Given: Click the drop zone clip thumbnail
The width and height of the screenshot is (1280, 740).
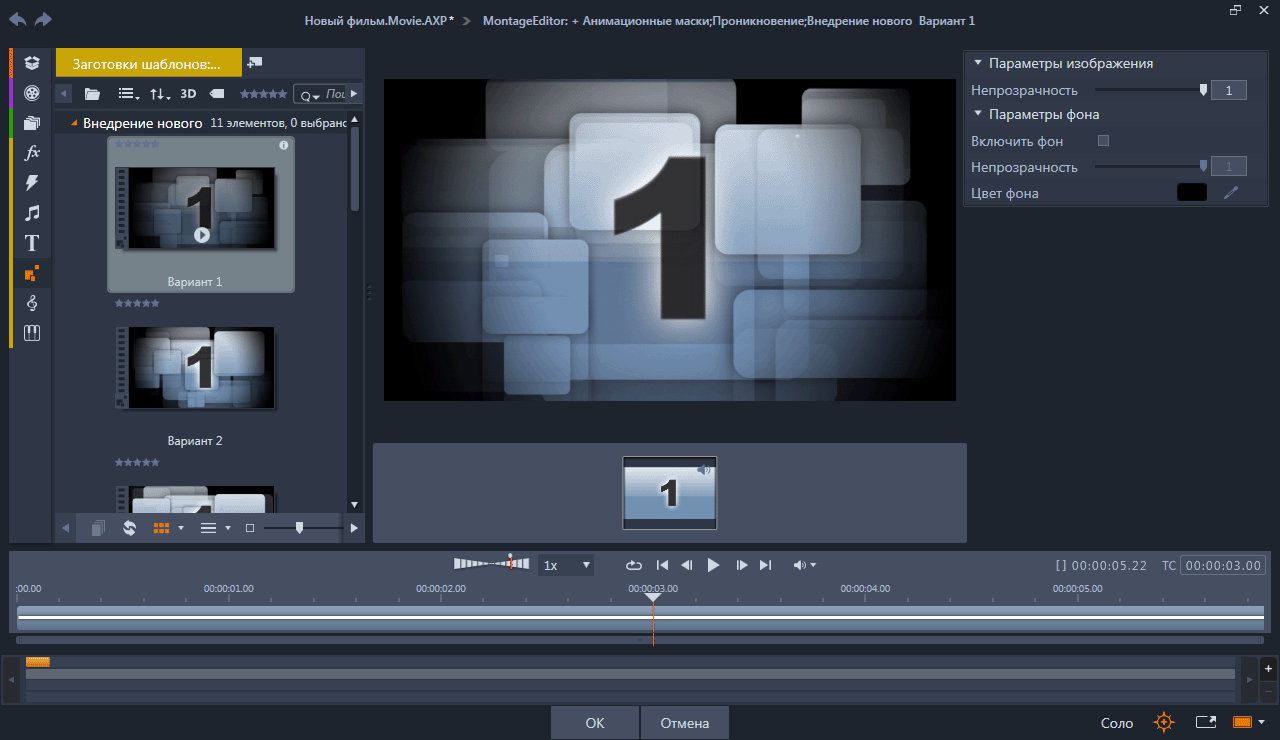Looking at the screenshot, I should 670,493.
